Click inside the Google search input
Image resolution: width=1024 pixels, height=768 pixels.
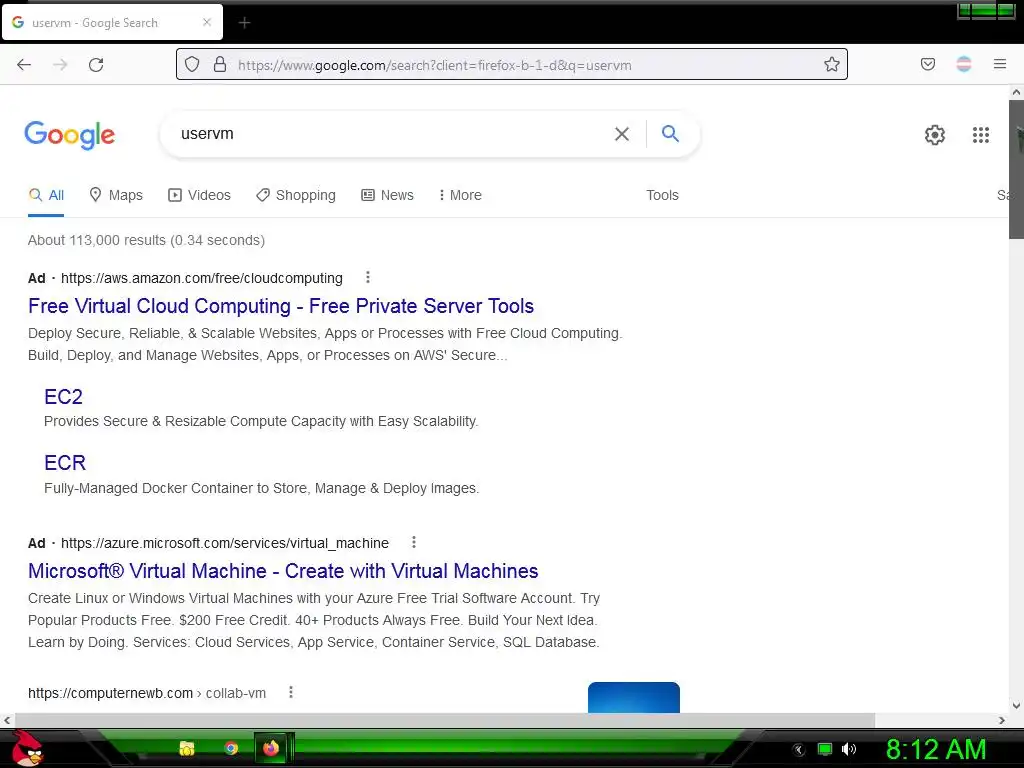coord(392,134)
